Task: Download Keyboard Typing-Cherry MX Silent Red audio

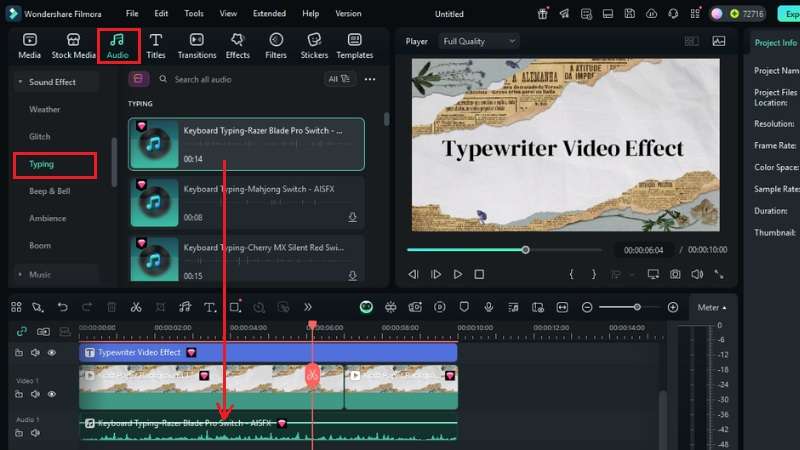Action: (352, 276)
